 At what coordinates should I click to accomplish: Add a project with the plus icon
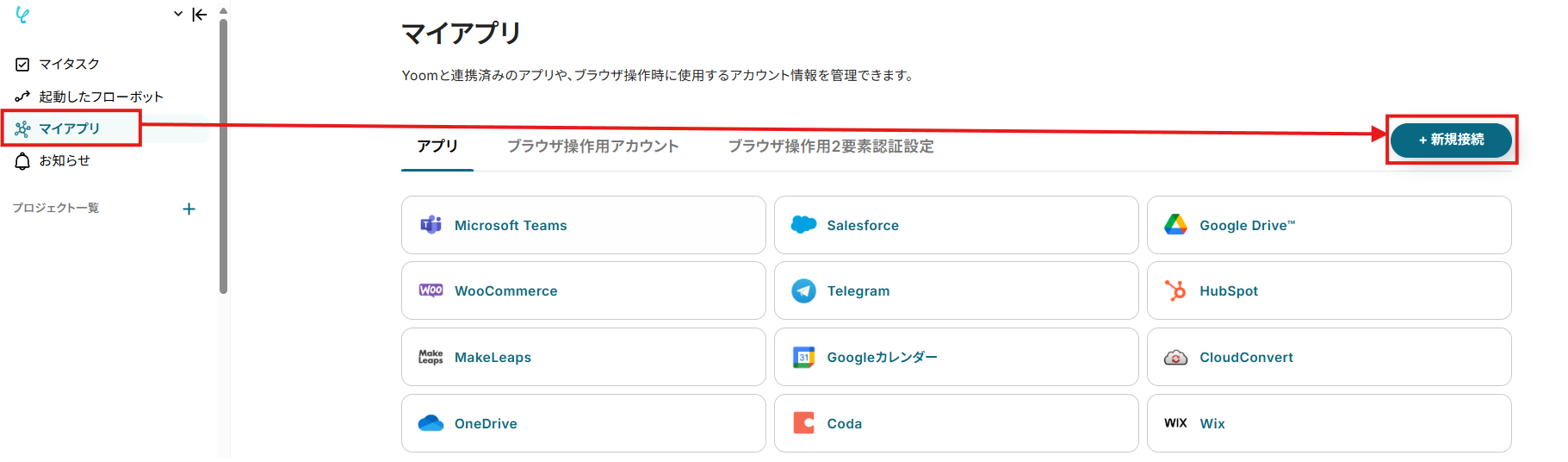(189, 209)
